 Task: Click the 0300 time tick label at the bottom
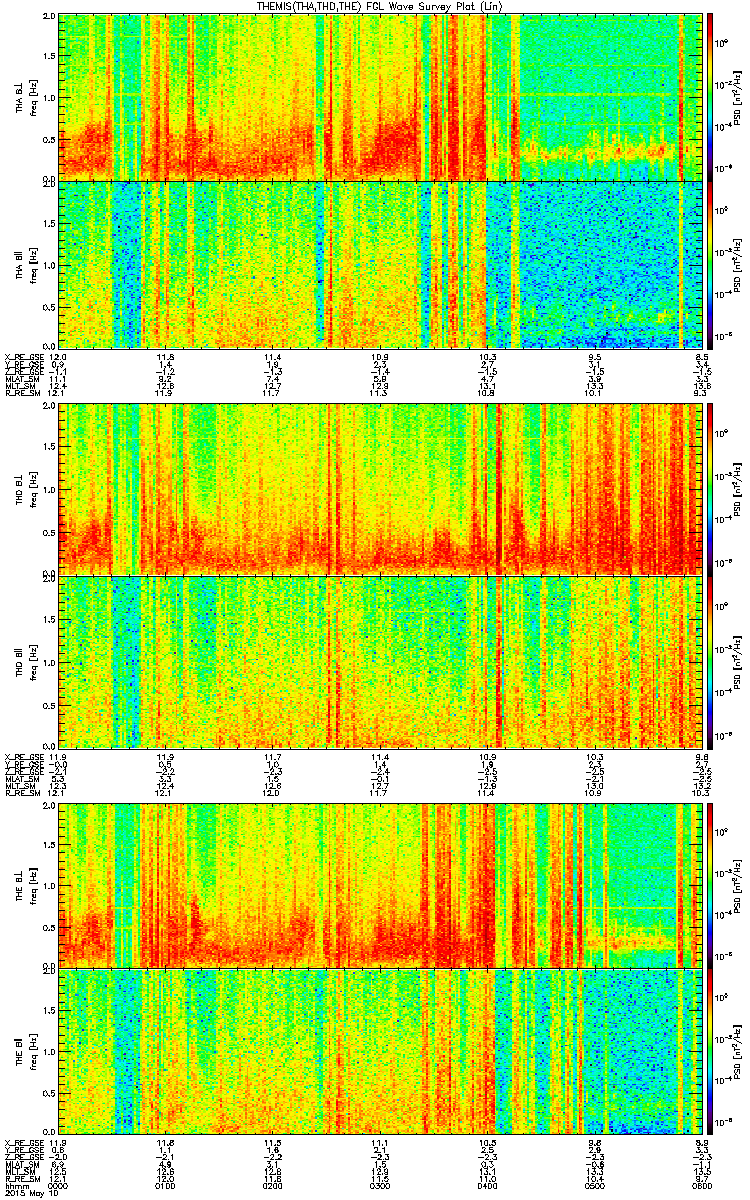click(380, 1185)
